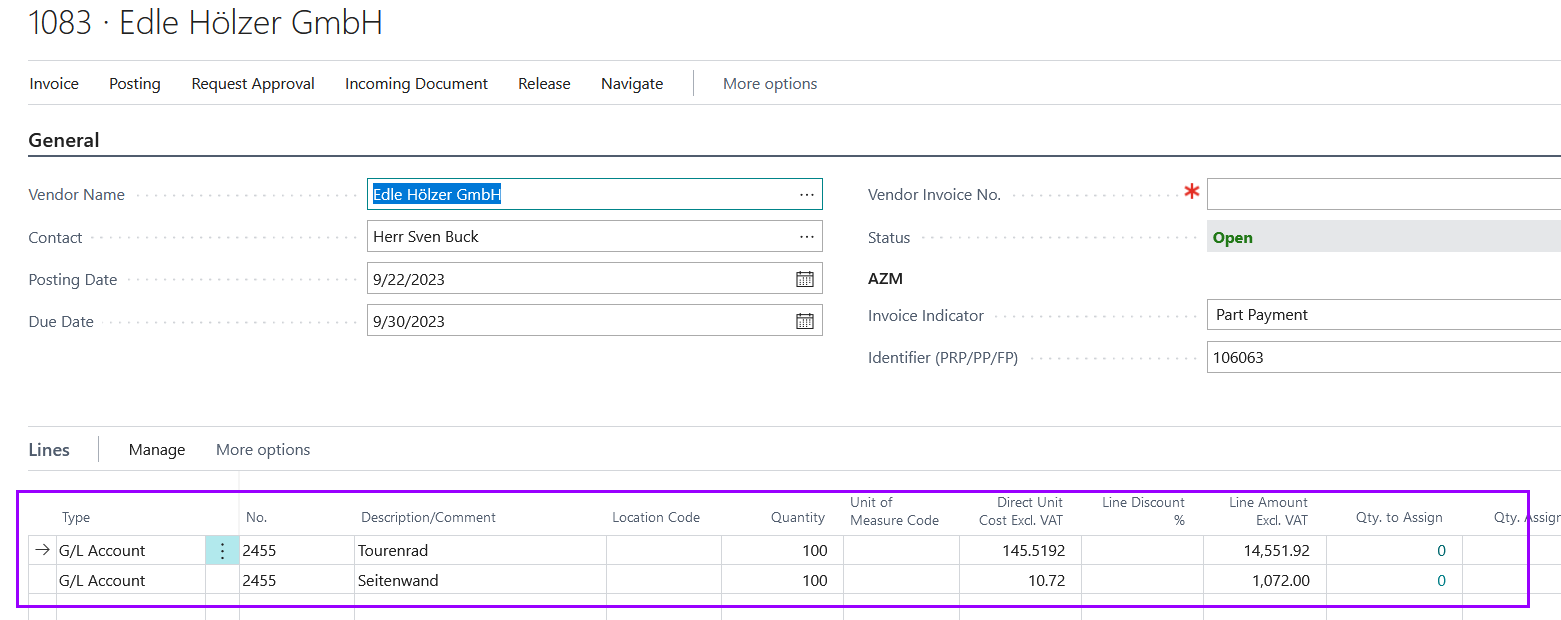
Task: Click Direct Unit Cost Excl. VAT header
Action: 1021,511
